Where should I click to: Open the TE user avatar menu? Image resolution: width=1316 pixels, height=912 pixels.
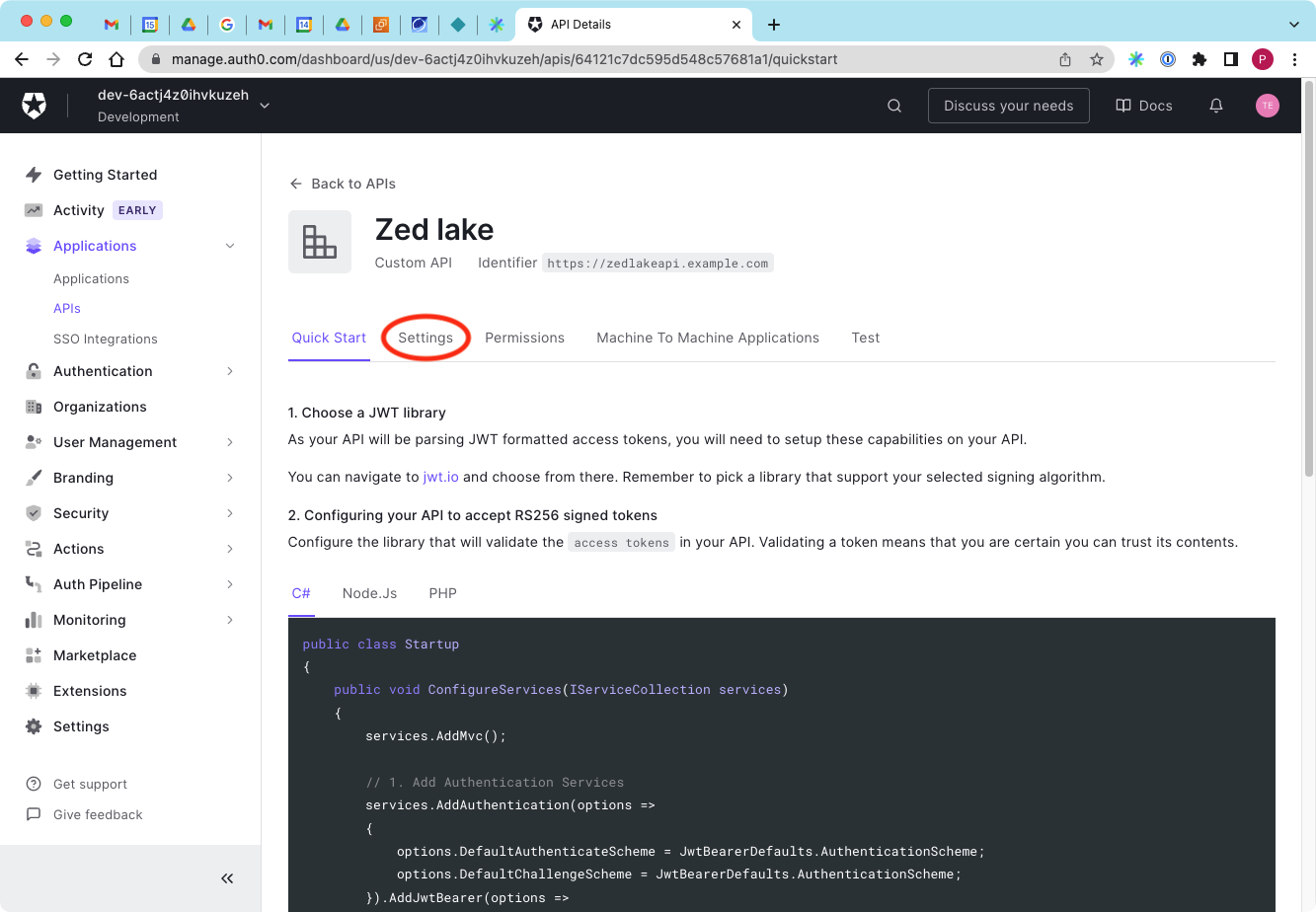(1268, 106)
